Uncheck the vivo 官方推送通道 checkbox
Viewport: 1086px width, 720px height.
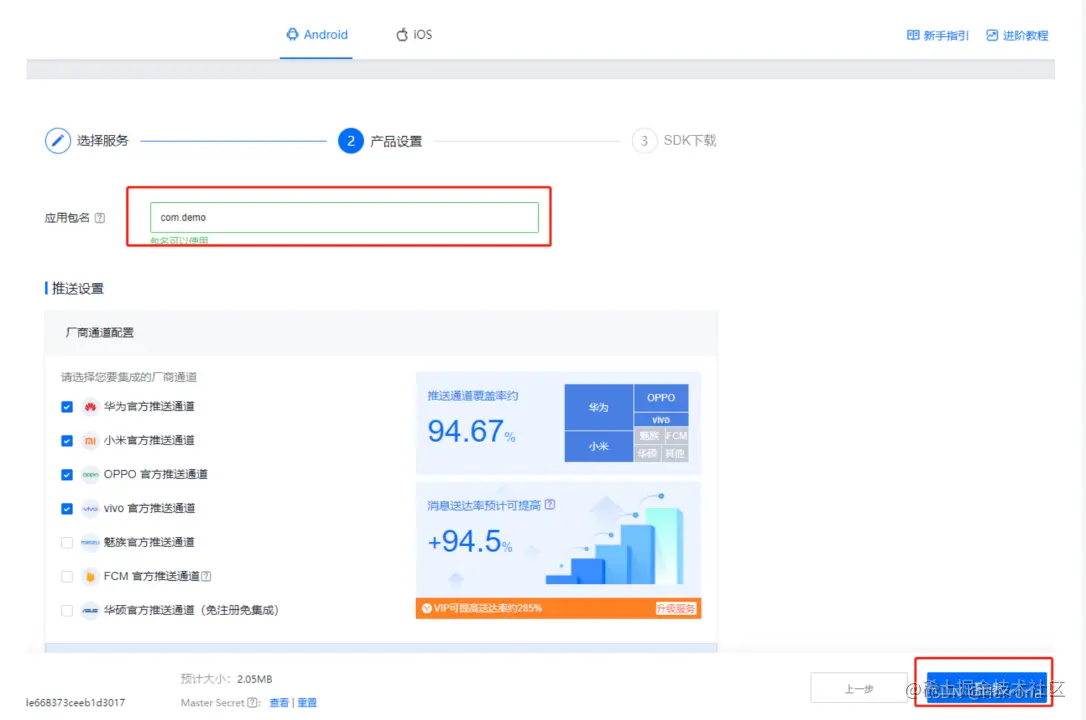(x=66, y=509)
